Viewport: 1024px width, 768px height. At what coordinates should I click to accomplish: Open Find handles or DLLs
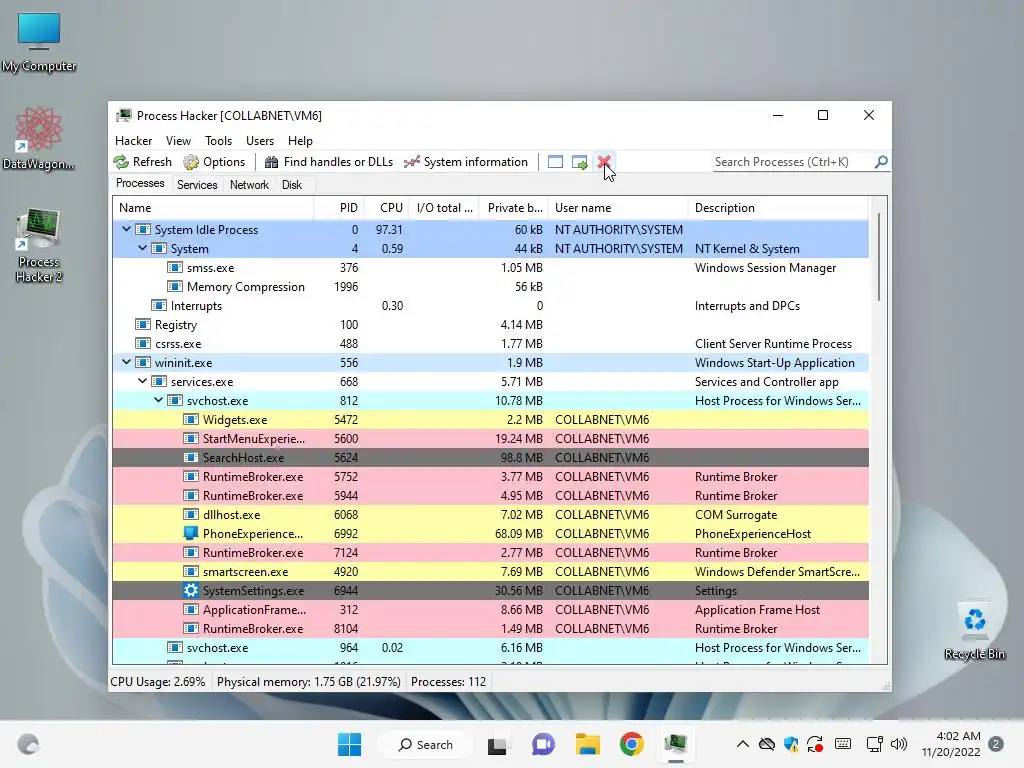[x=329, y=162]
